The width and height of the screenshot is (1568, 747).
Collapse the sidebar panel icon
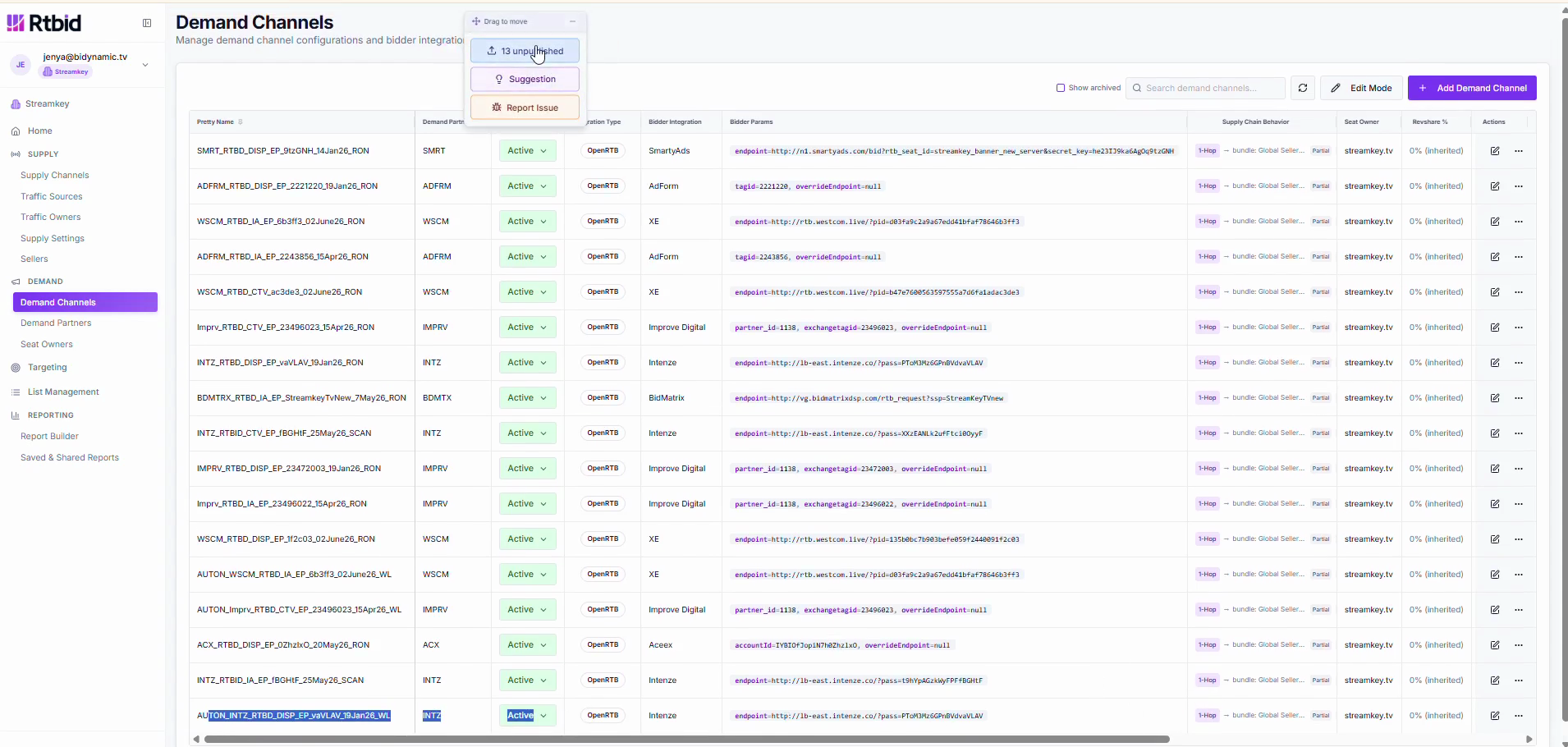tap(147, 23)
